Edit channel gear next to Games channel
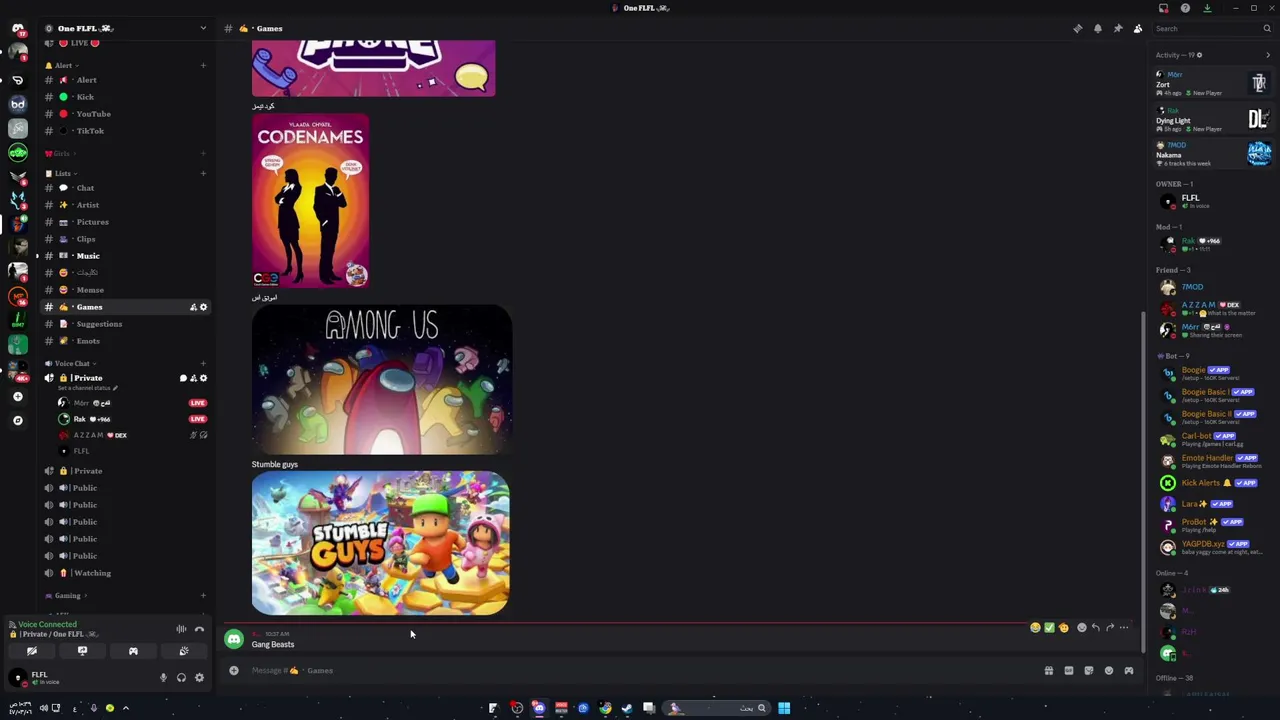The image size is (1280, 720). 203,307
